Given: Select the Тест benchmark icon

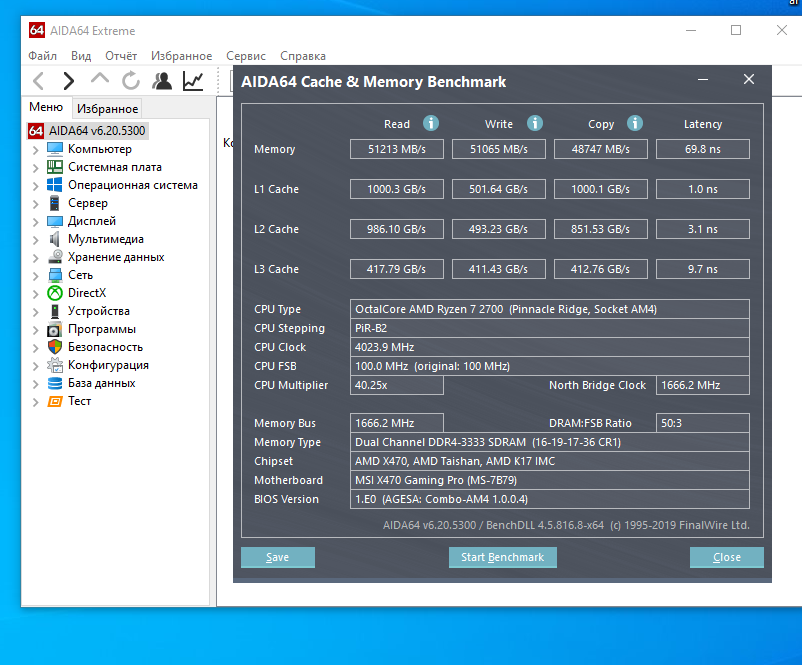Looking at the screenshot, I should pos(55,401).
